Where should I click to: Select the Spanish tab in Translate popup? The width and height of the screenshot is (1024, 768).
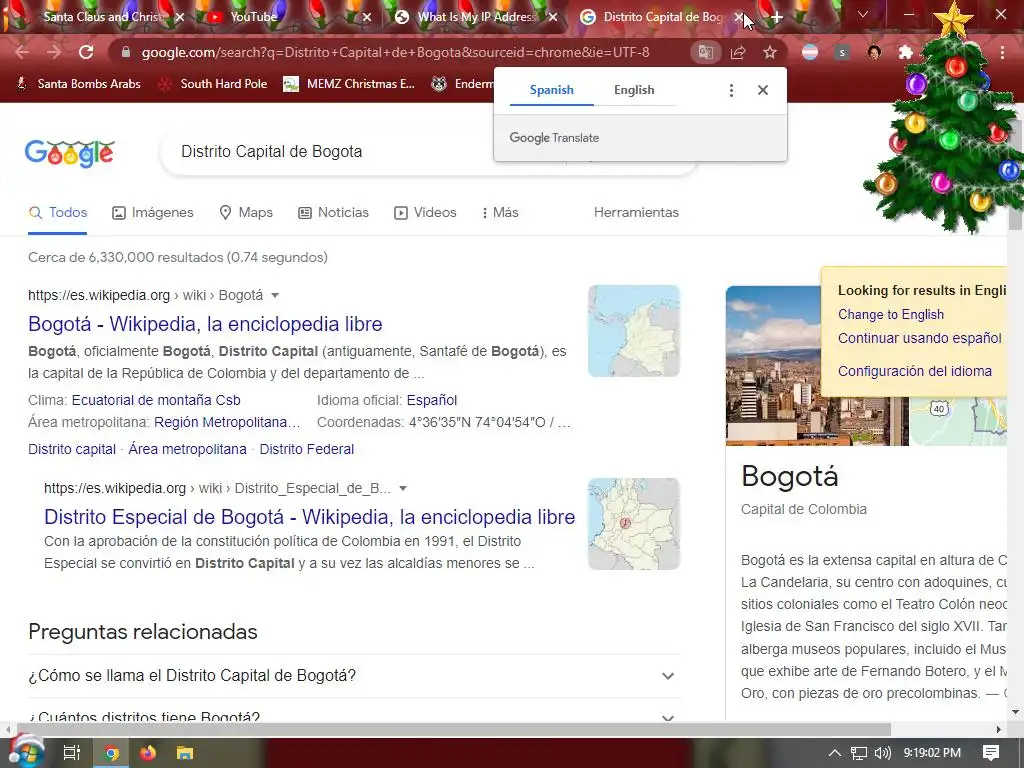[552, 90]
